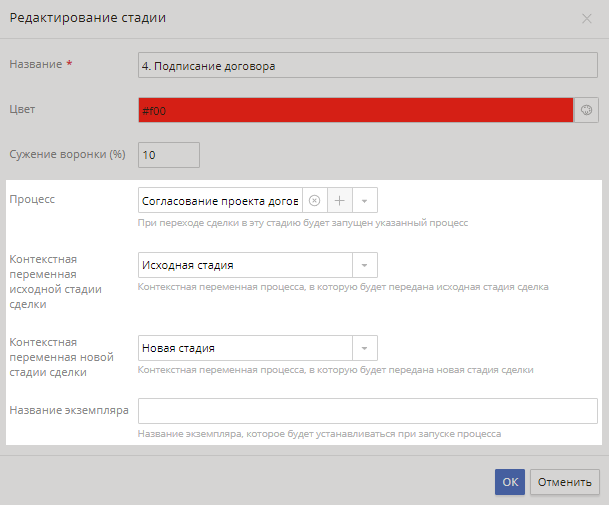This screenshot has height=505, width=609.
Task: Click the 'Сужение воронки (%)' label
Action: coord(68,154)
